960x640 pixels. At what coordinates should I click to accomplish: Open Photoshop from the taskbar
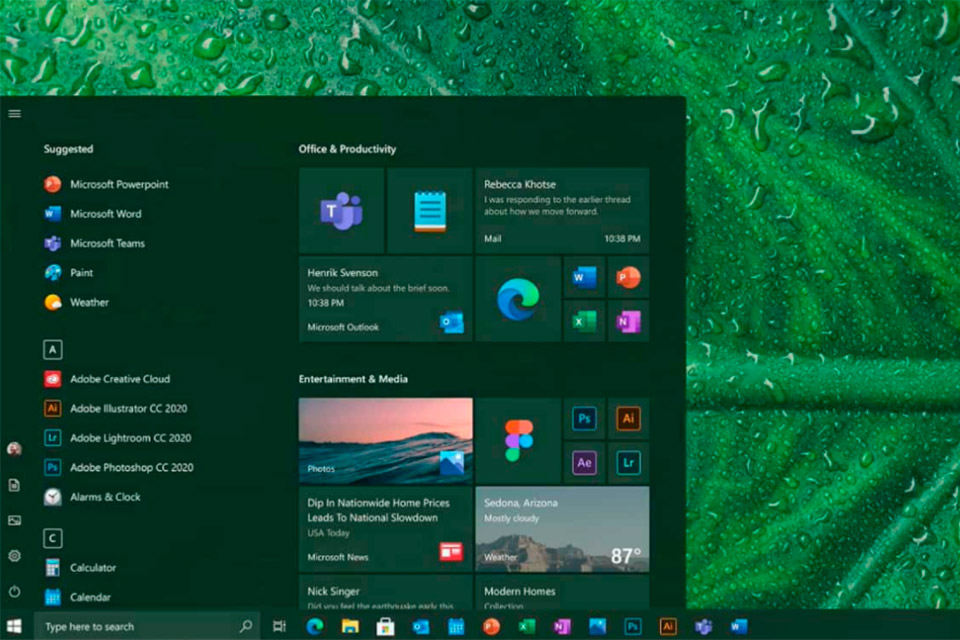pos(632,626)
